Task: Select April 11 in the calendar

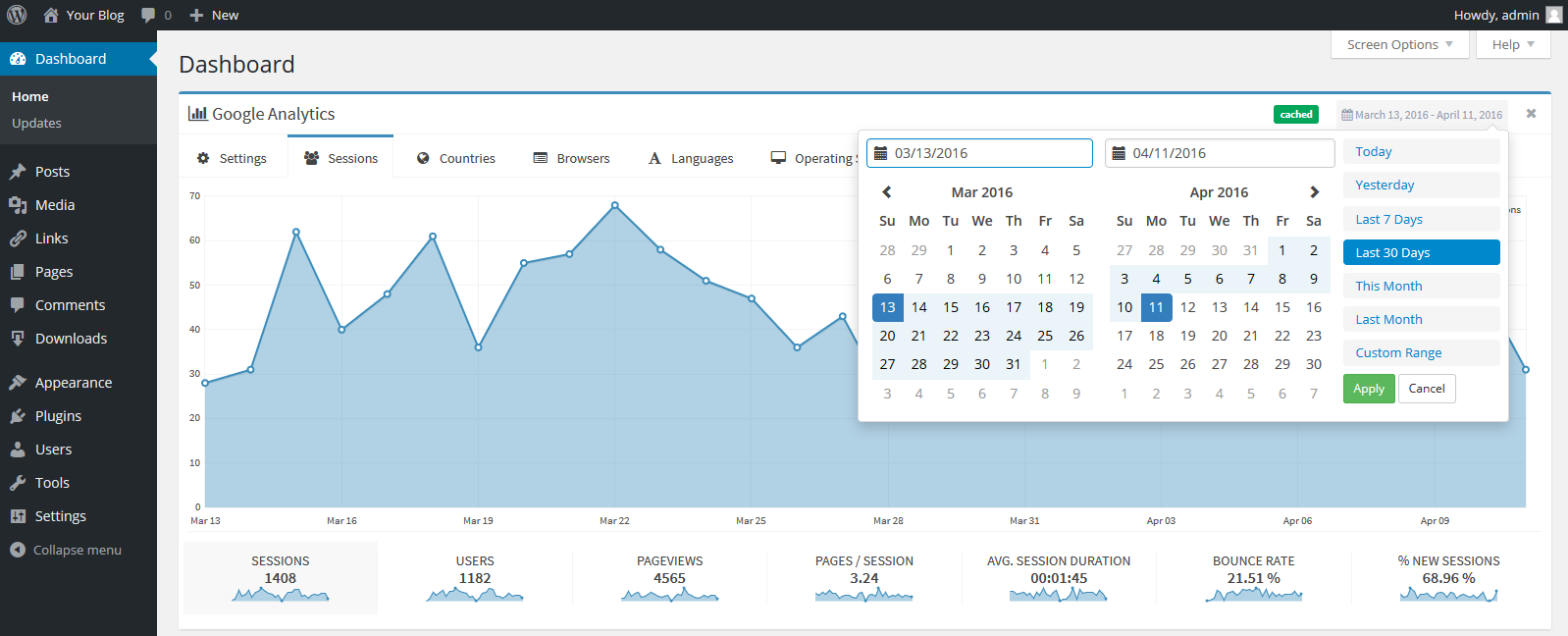Action: pos(1156,307)
